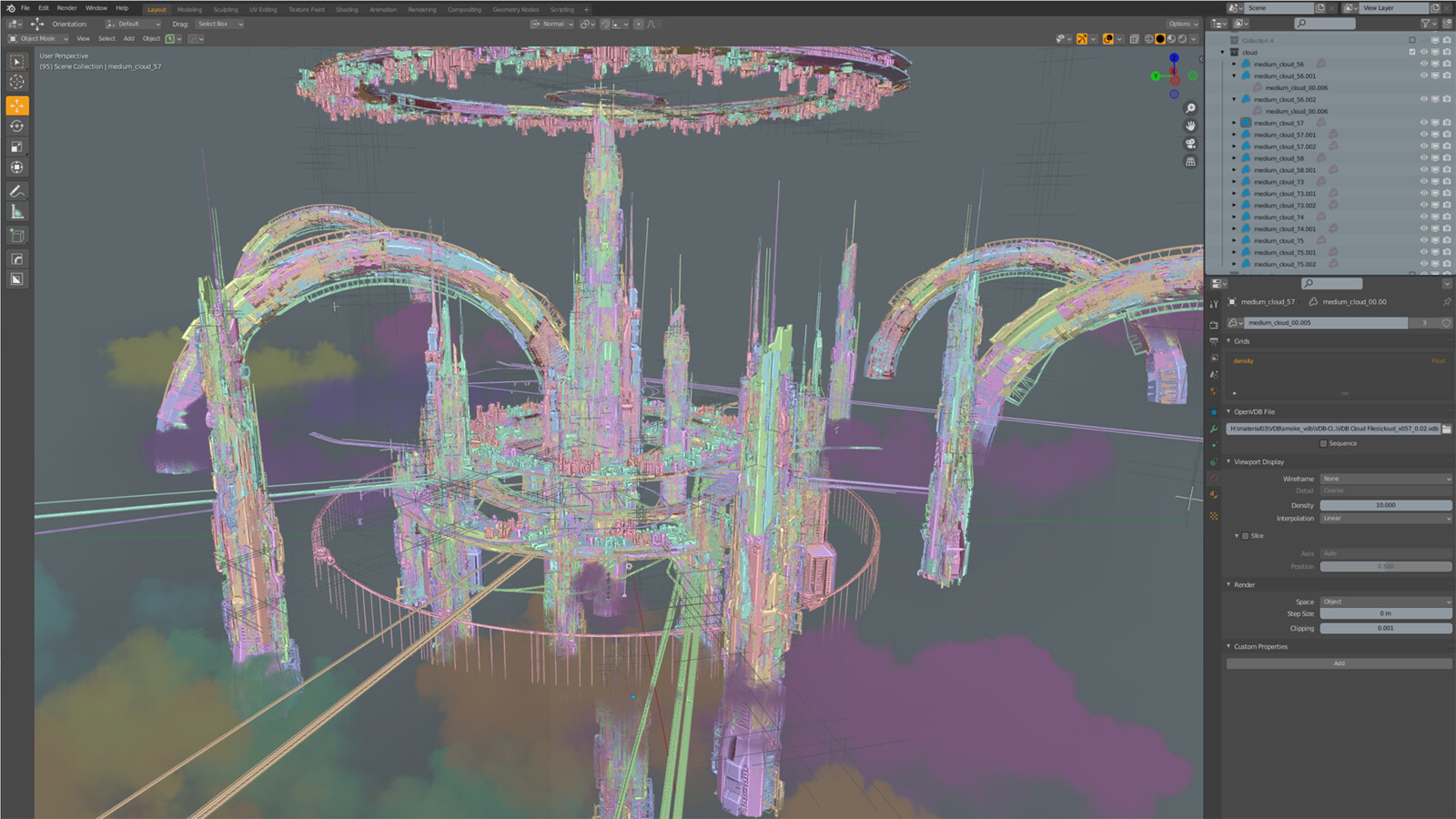Switch orthographic/perspective grid icon in viewport

click(x=1190, y=162)
